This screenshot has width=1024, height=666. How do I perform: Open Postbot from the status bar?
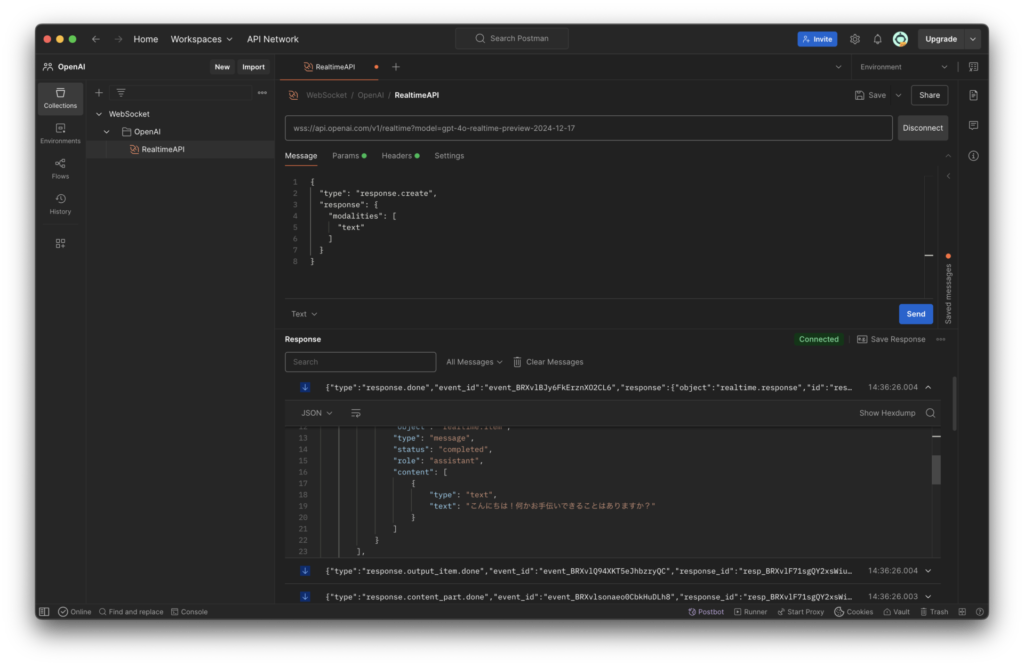[x=706, y=612]
